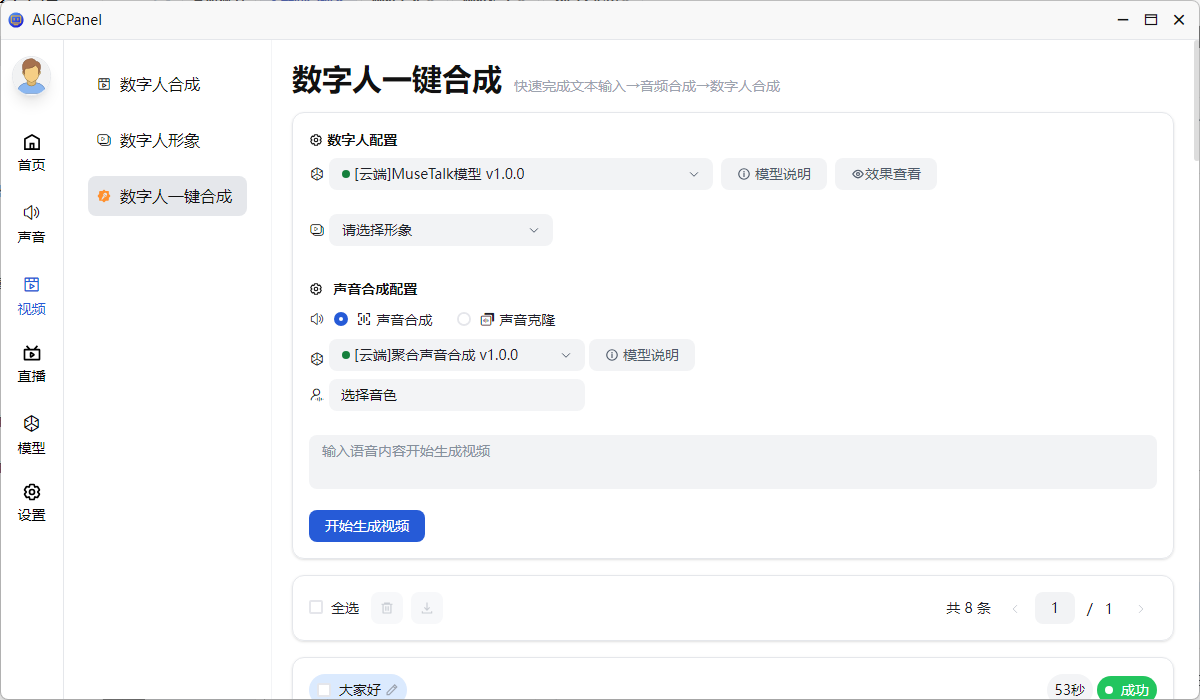Click the 输入语音内容 text area
Screen dimensions: 1200x700
(600, 461)
